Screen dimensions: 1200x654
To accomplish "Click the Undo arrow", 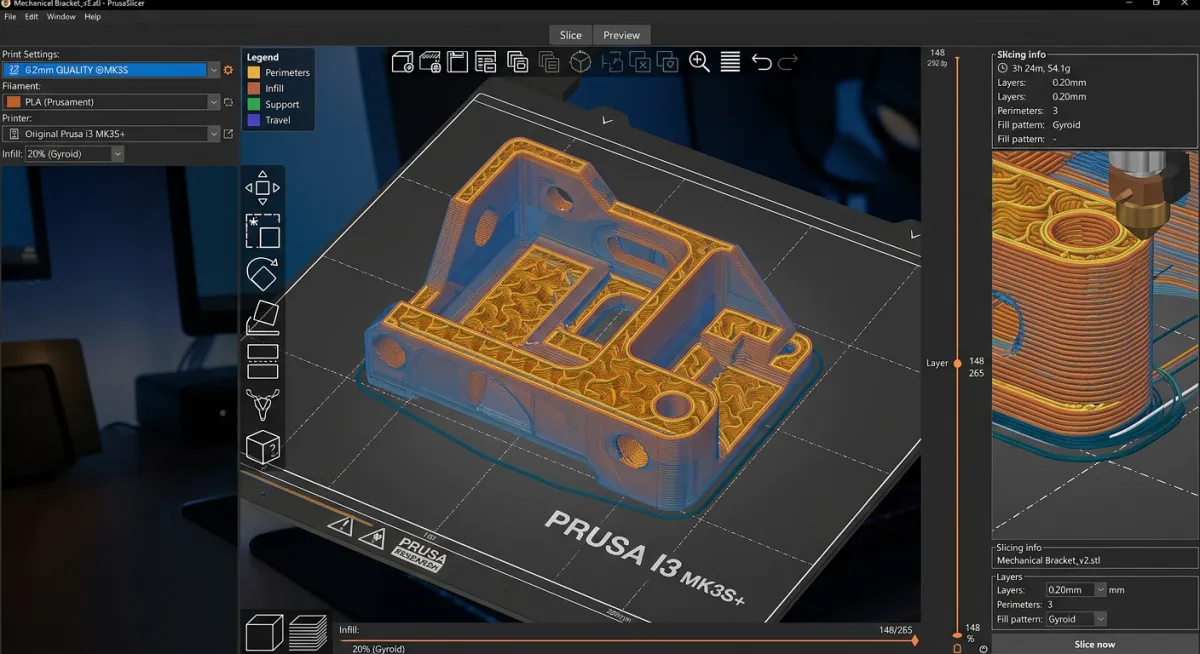I will [761, 62].
